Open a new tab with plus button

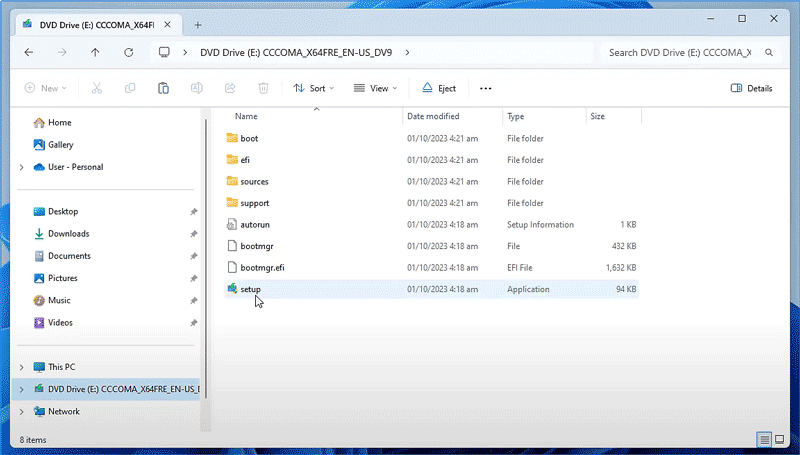198,25
